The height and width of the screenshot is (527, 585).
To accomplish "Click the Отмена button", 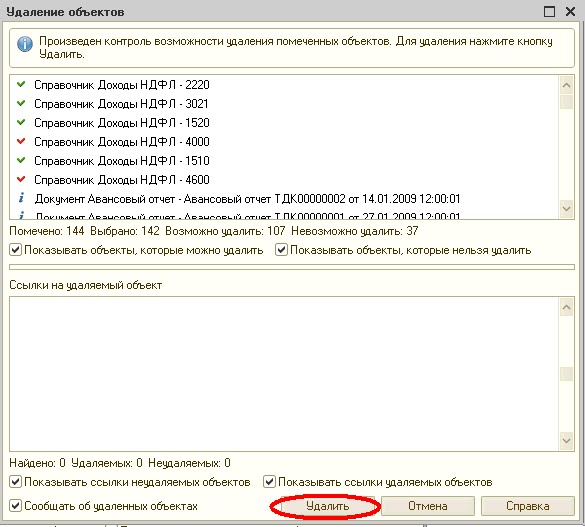I will (428, 506).
